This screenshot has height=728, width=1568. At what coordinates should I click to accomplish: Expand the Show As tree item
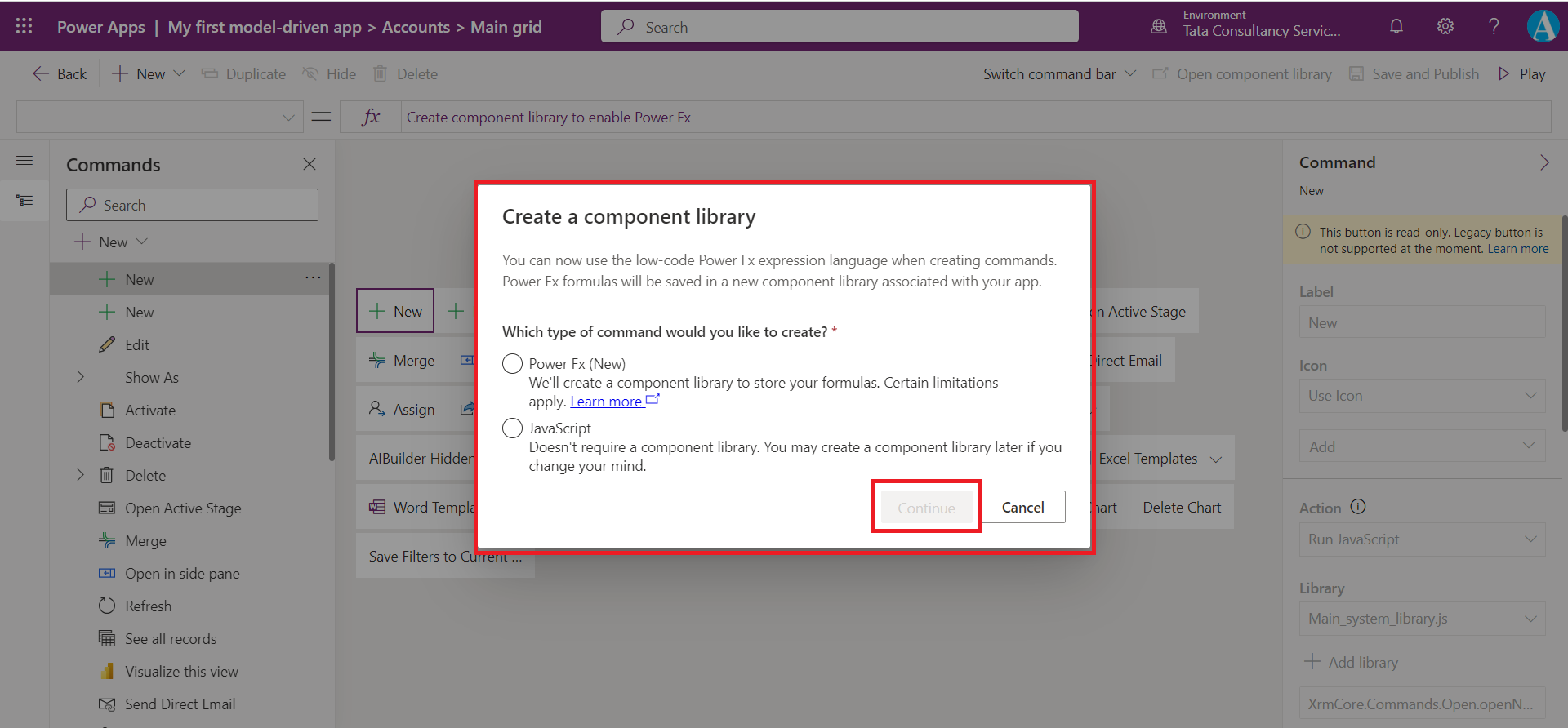[80, 377]
